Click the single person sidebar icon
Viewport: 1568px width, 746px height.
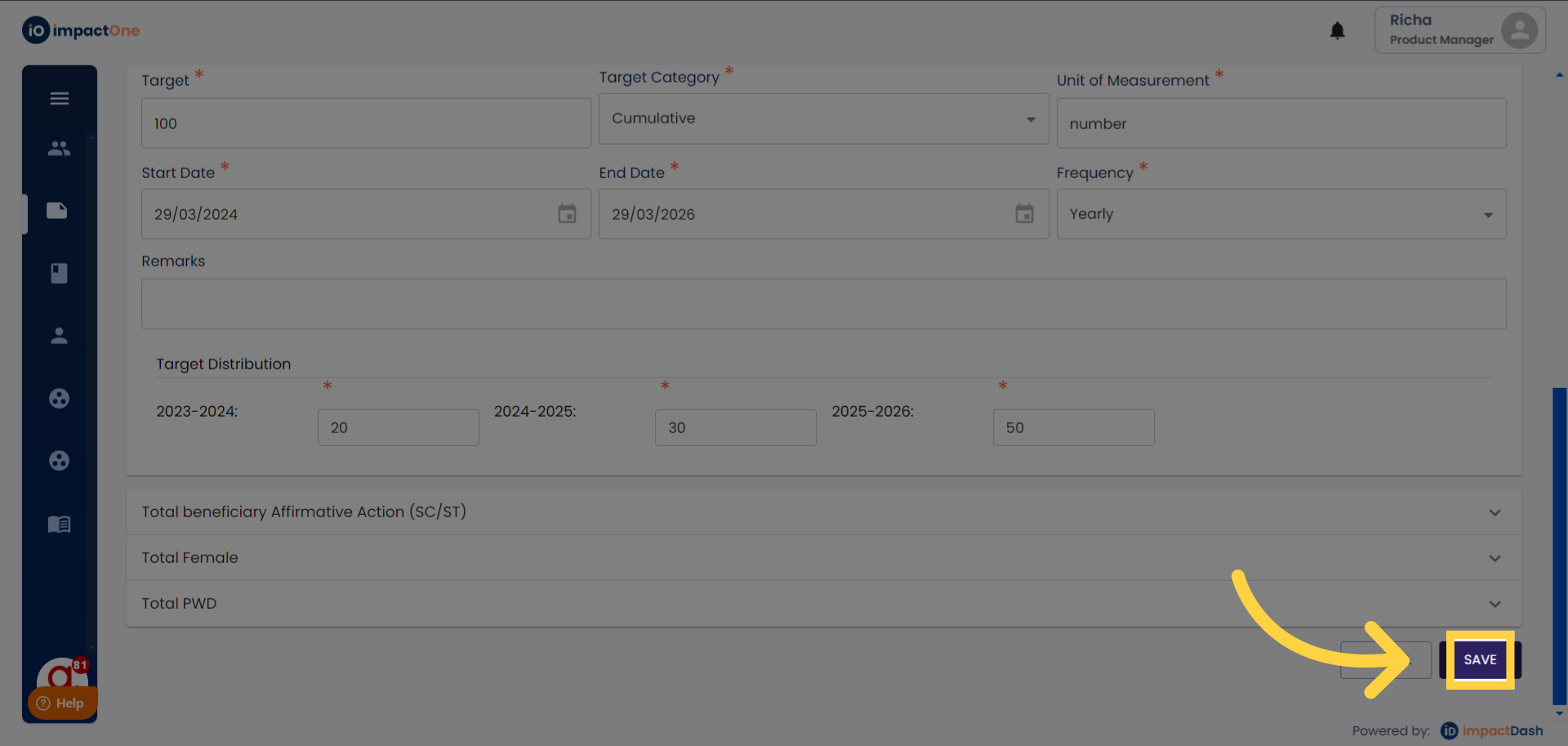coord(59,336)
